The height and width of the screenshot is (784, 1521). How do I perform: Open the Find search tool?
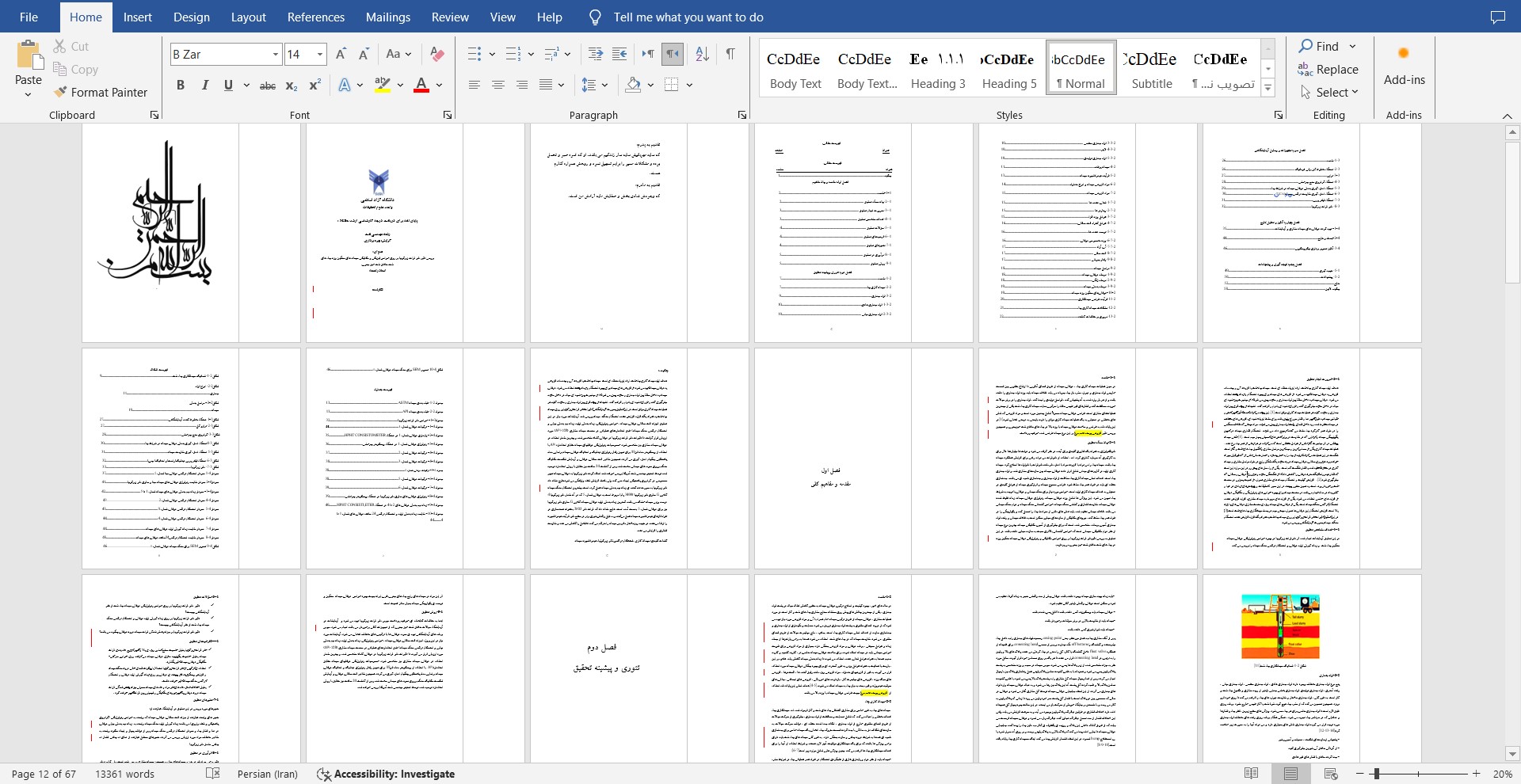1319,47
